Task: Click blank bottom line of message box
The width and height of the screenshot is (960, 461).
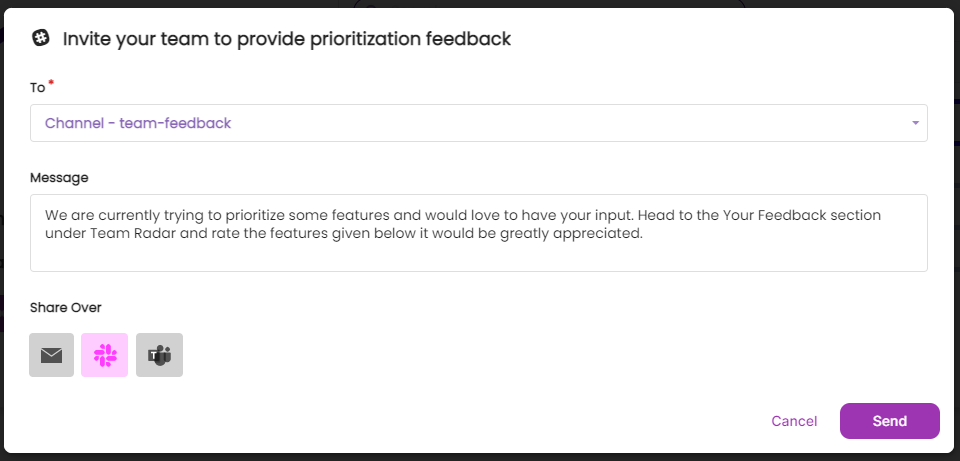Action: [479, 257]
